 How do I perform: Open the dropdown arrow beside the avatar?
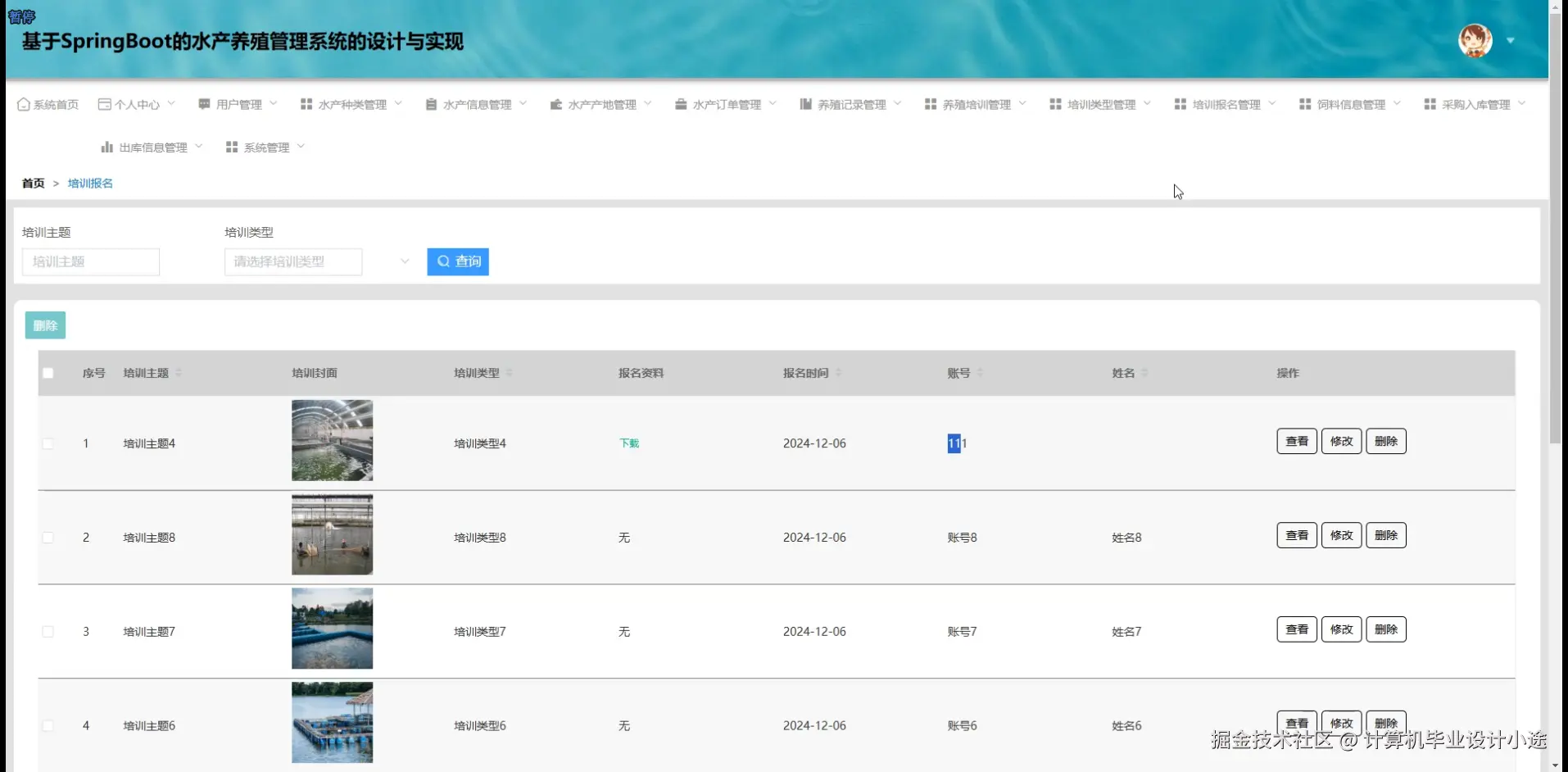click(x=1511, y=40)
